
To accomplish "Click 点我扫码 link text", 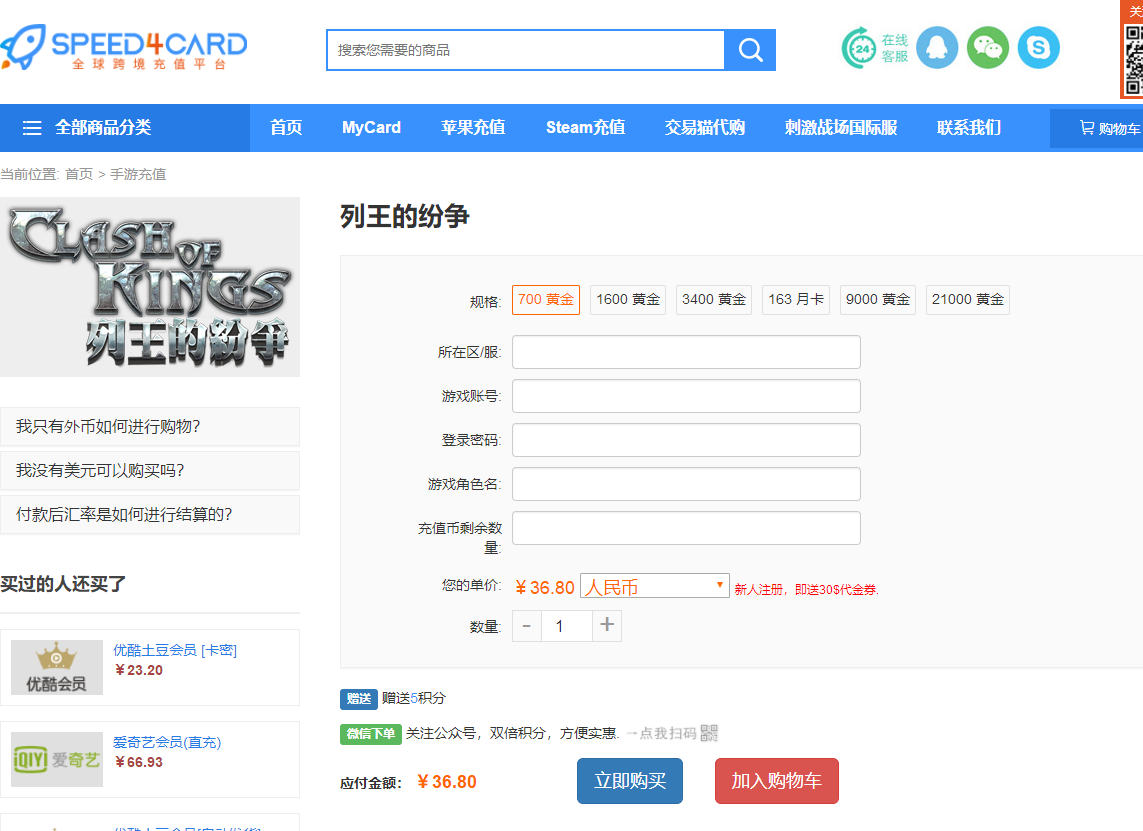I will (x=668, y=733).
